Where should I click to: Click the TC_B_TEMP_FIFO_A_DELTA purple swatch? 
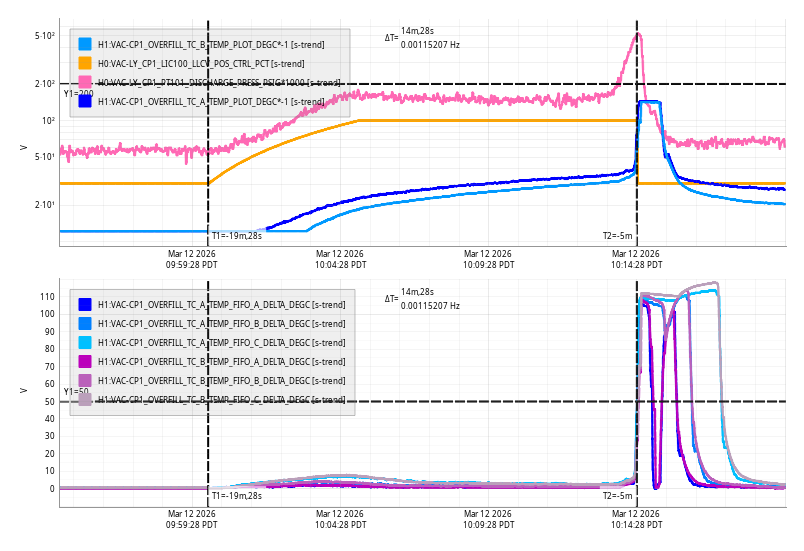point(85,361)
